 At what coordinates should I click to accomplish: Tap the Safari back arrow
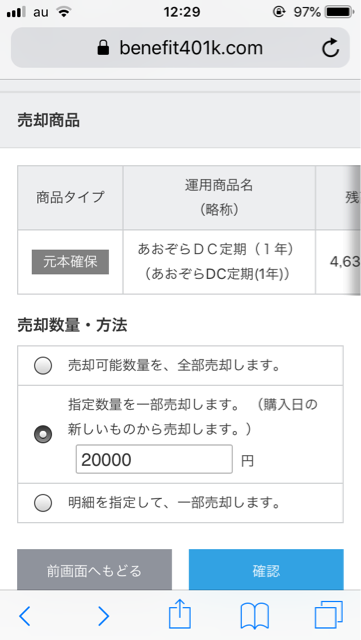tap(25, 616)
